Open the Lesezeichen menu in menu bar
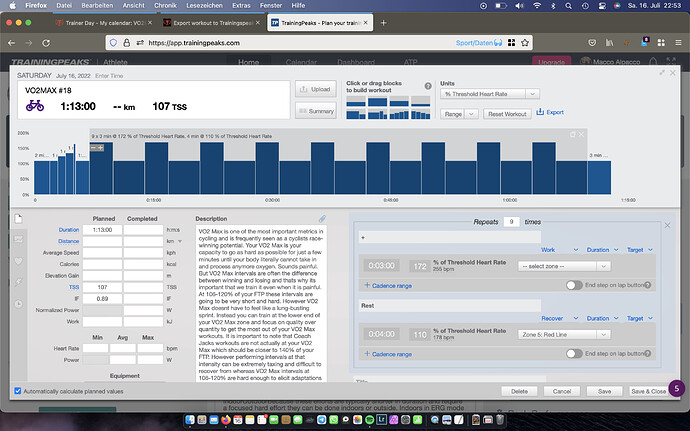 click(202, 6)
